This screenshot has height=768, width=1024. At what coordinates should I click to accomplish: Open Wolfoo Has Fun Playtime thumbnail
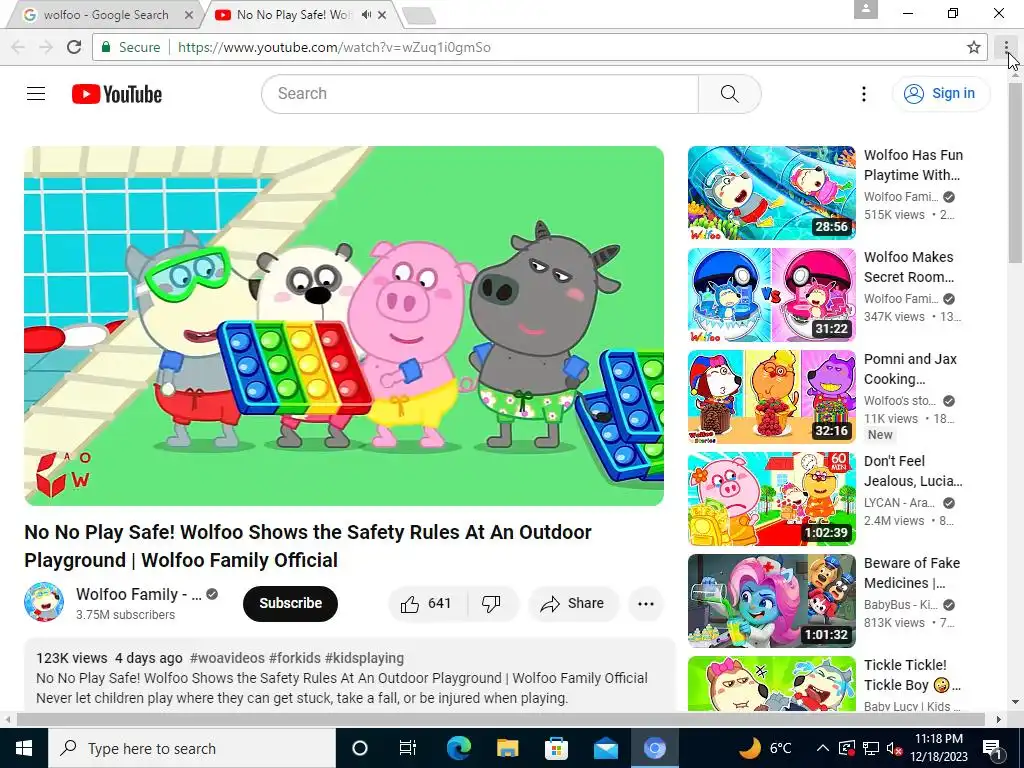(771, 193)
